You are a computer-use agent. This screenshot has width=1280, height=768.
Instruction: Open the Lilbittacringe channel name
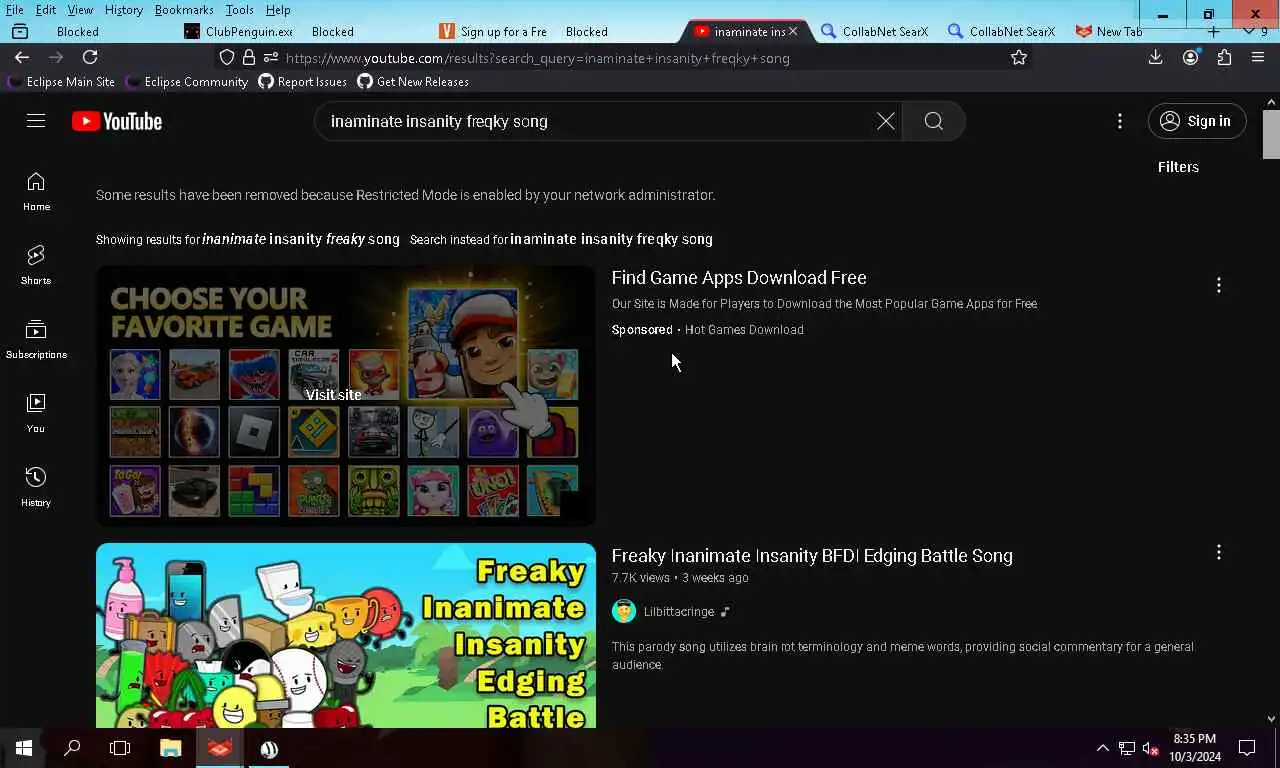click(x=679, y=612)
